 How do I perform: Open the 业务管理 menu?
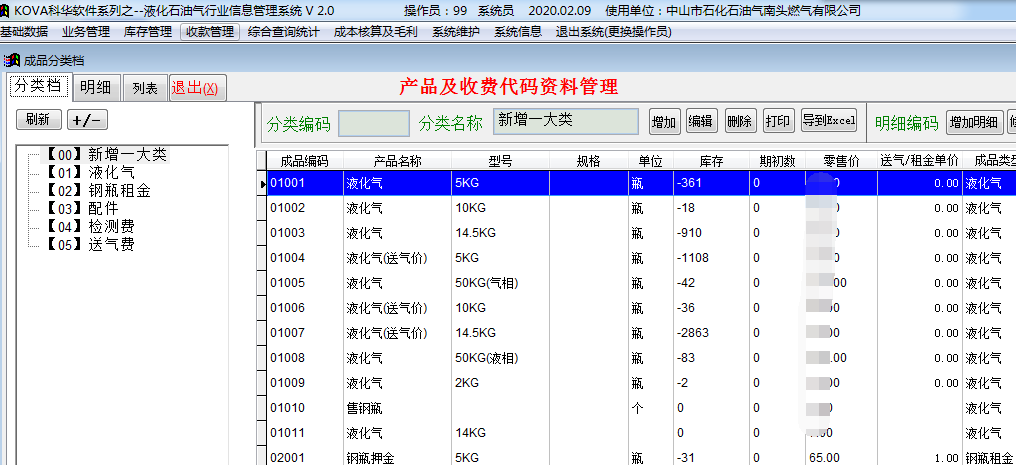[x=86, y=31]
